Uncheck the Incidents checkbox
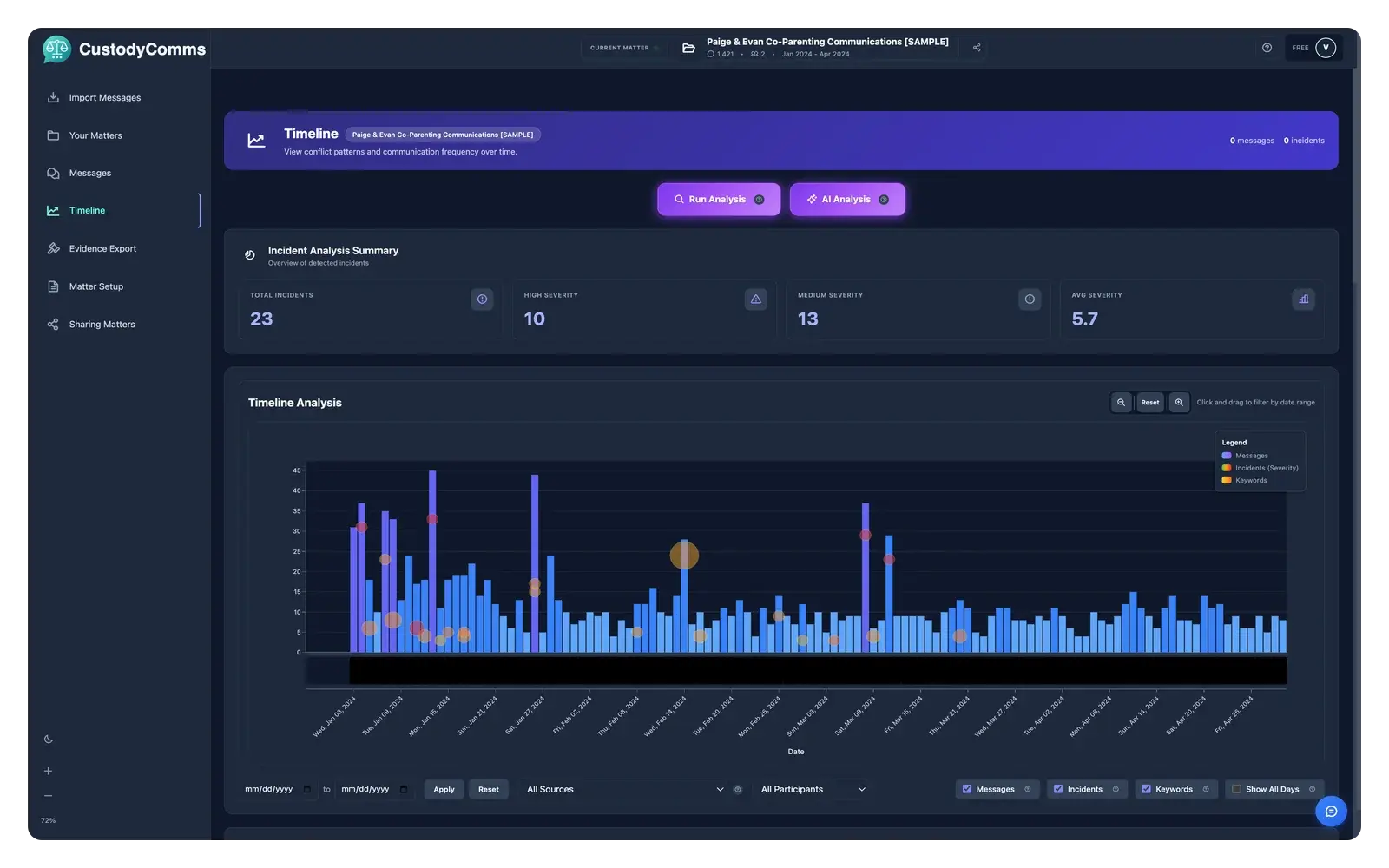Viewport: 1389px width, 868px height. pos(1058,790)
